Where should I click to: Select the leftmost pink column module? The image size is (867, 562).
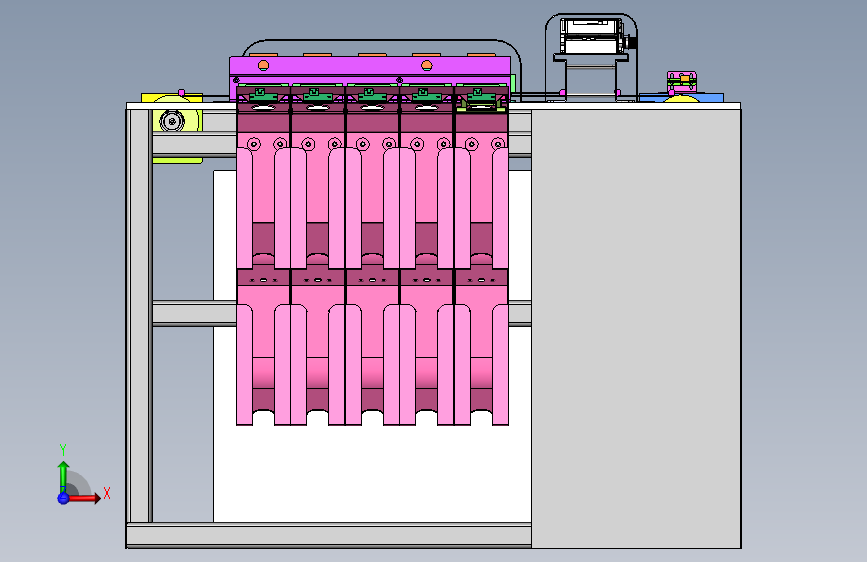(x=263, y=254)
